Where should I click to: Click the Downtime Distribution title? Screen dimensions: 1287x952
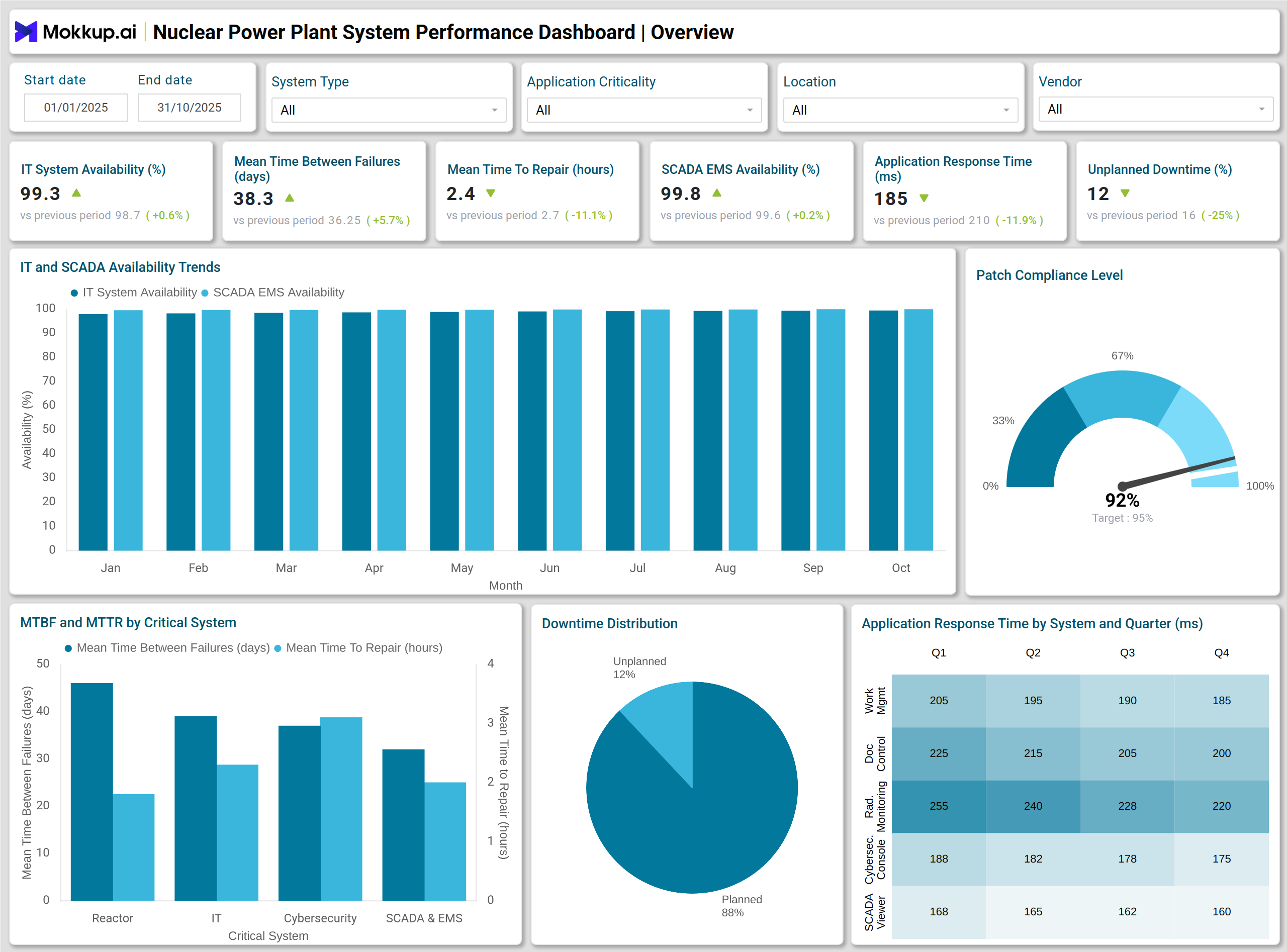610,624
